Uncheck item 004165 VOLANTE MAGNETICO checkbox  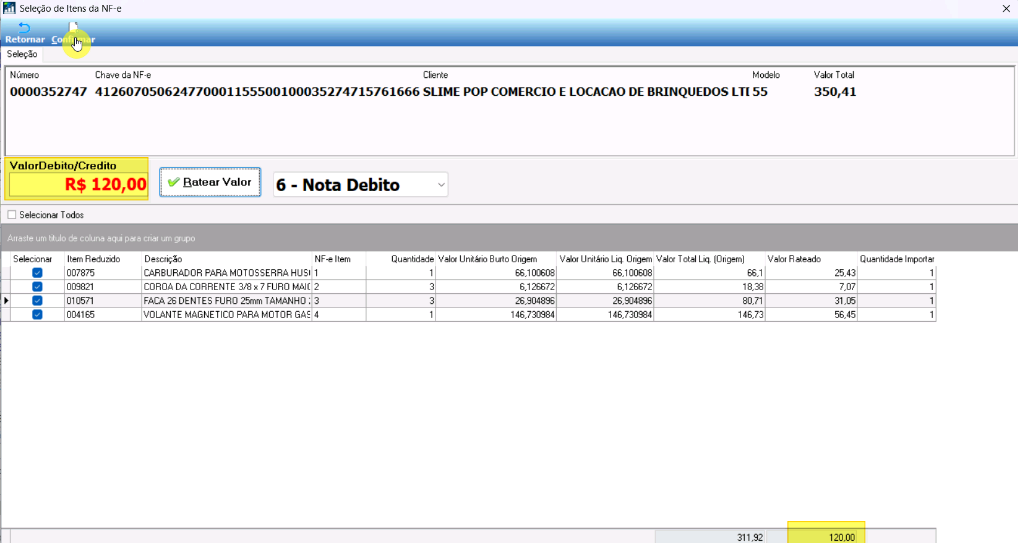37,314
